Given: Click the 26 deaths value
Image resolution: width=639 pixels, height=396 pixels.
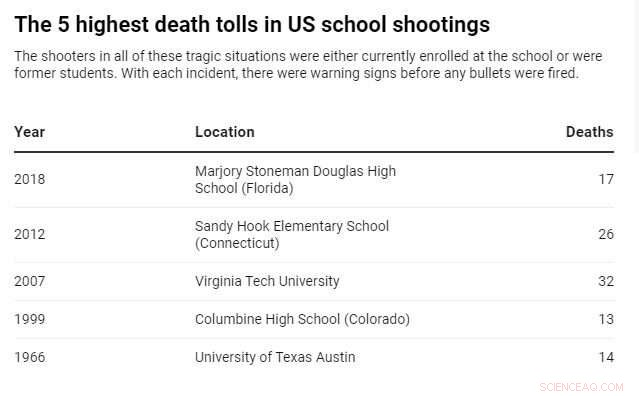Looking at the screenshot, I should 606,234.
